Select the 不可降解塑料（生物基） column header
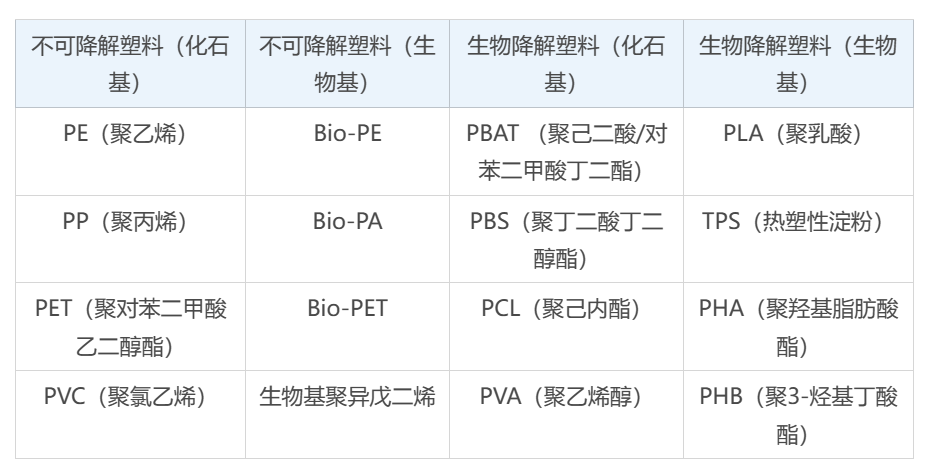This screenshot has width=938, height=475. pos(347,63)
